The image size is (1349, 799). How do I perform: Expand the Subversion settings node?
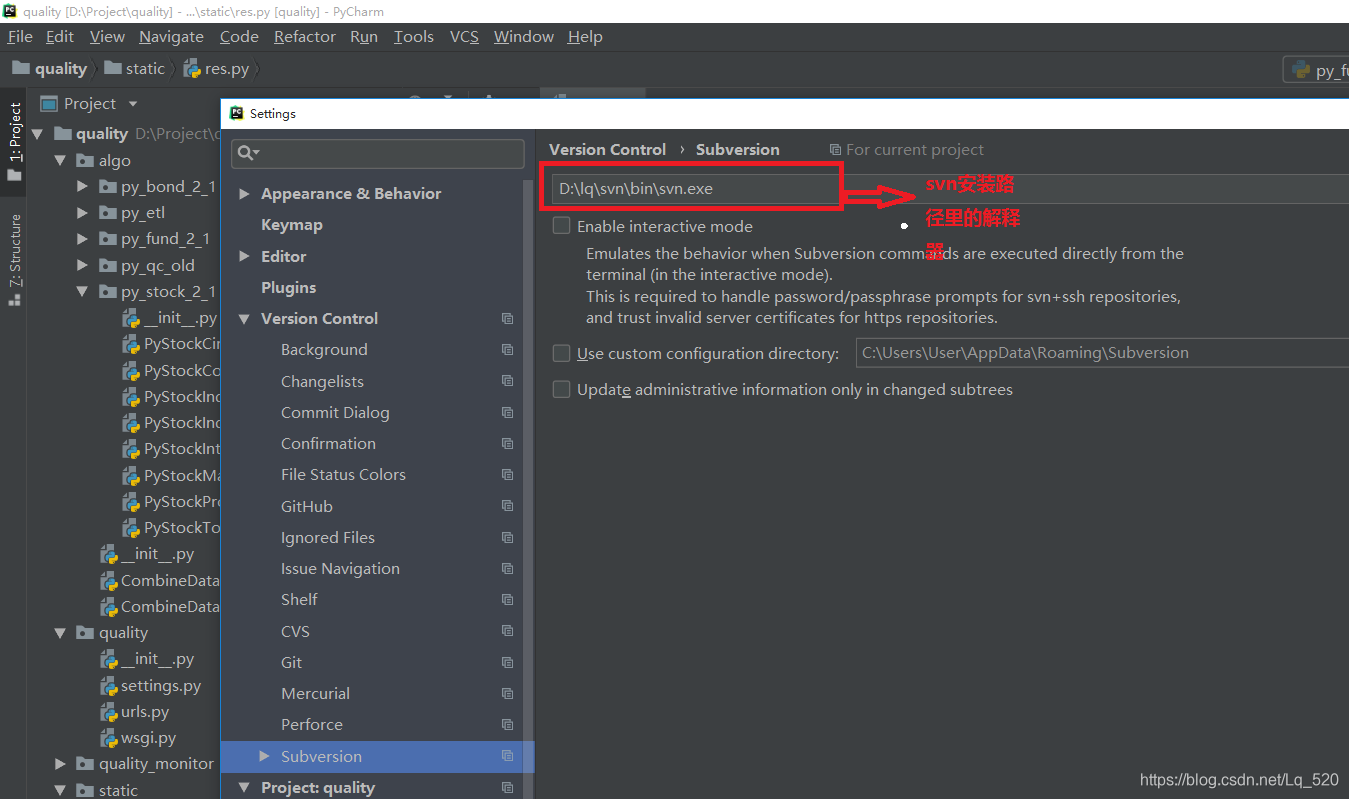264,756
